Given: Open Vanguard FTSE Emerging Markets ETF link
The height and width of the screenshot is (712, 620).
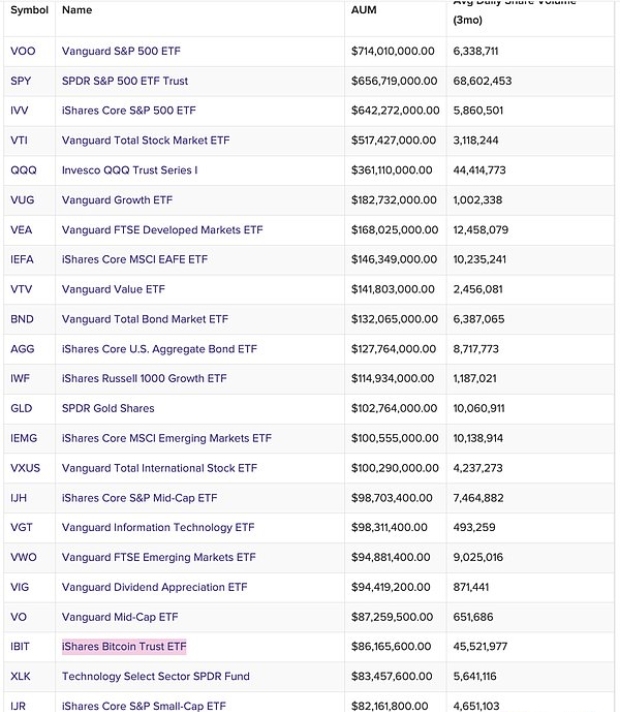Looking at the screenshot, I should coord(159,557).
